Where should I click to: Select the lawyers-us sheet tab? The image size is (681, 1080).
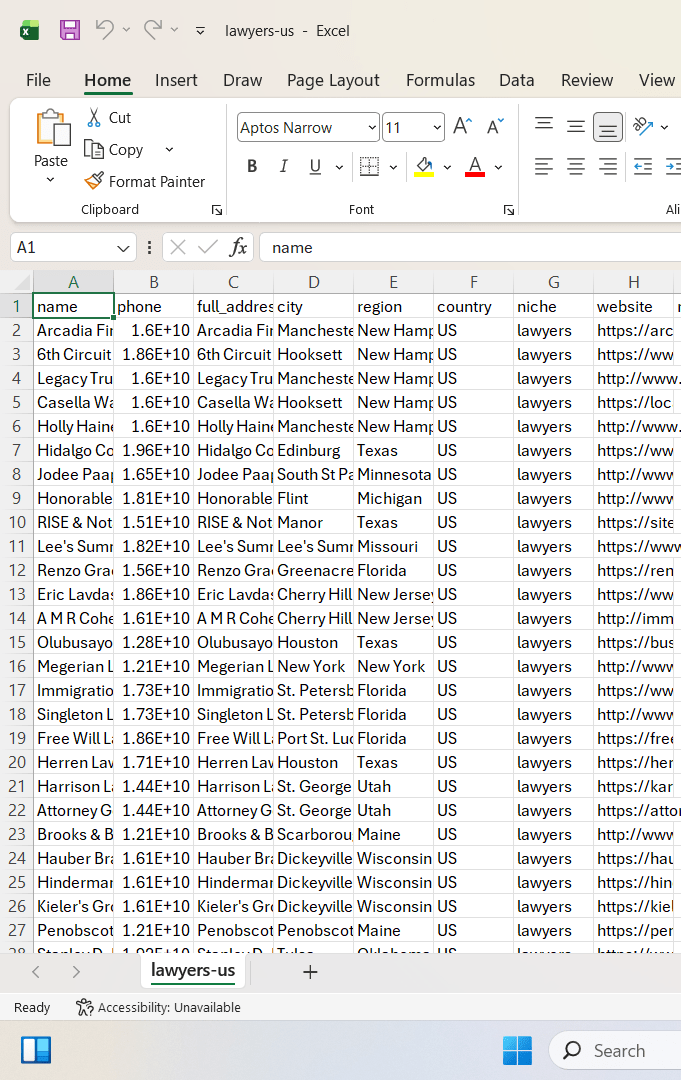pos(193,970)
